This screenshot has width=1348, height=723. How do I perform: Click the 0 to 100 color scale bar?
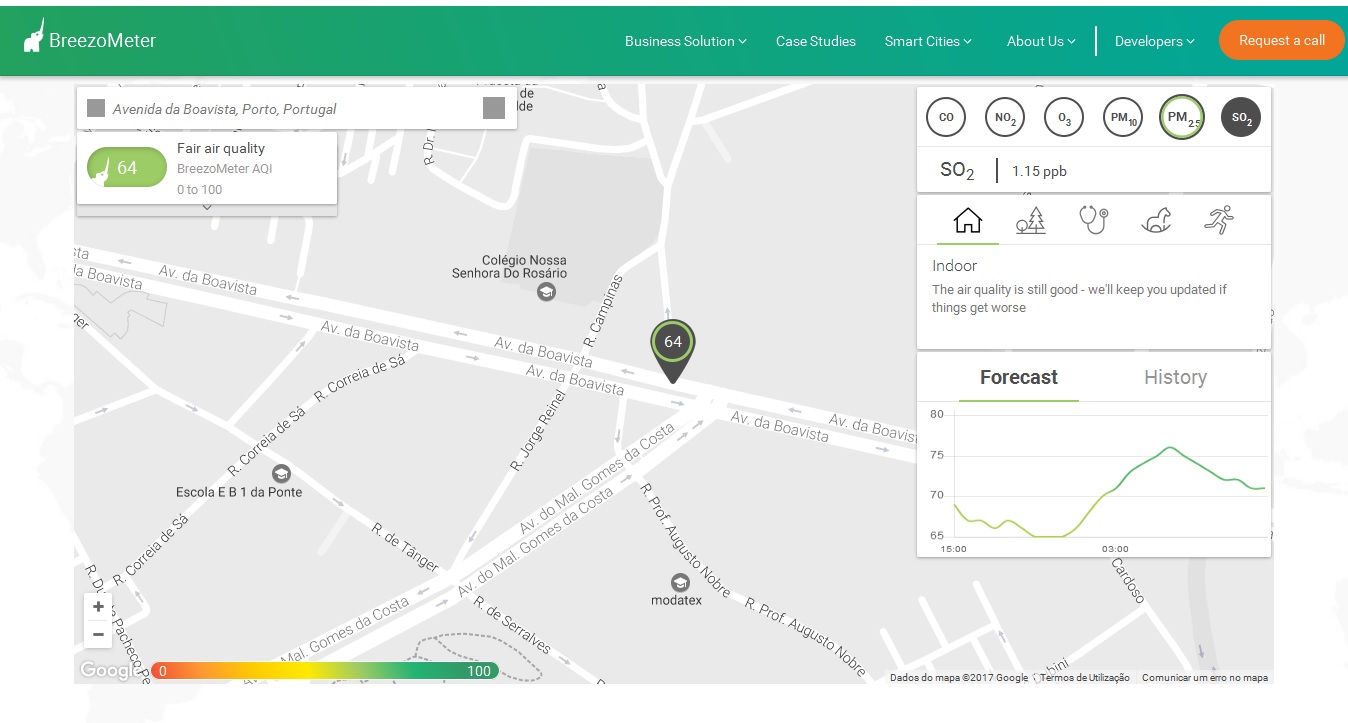325,671
